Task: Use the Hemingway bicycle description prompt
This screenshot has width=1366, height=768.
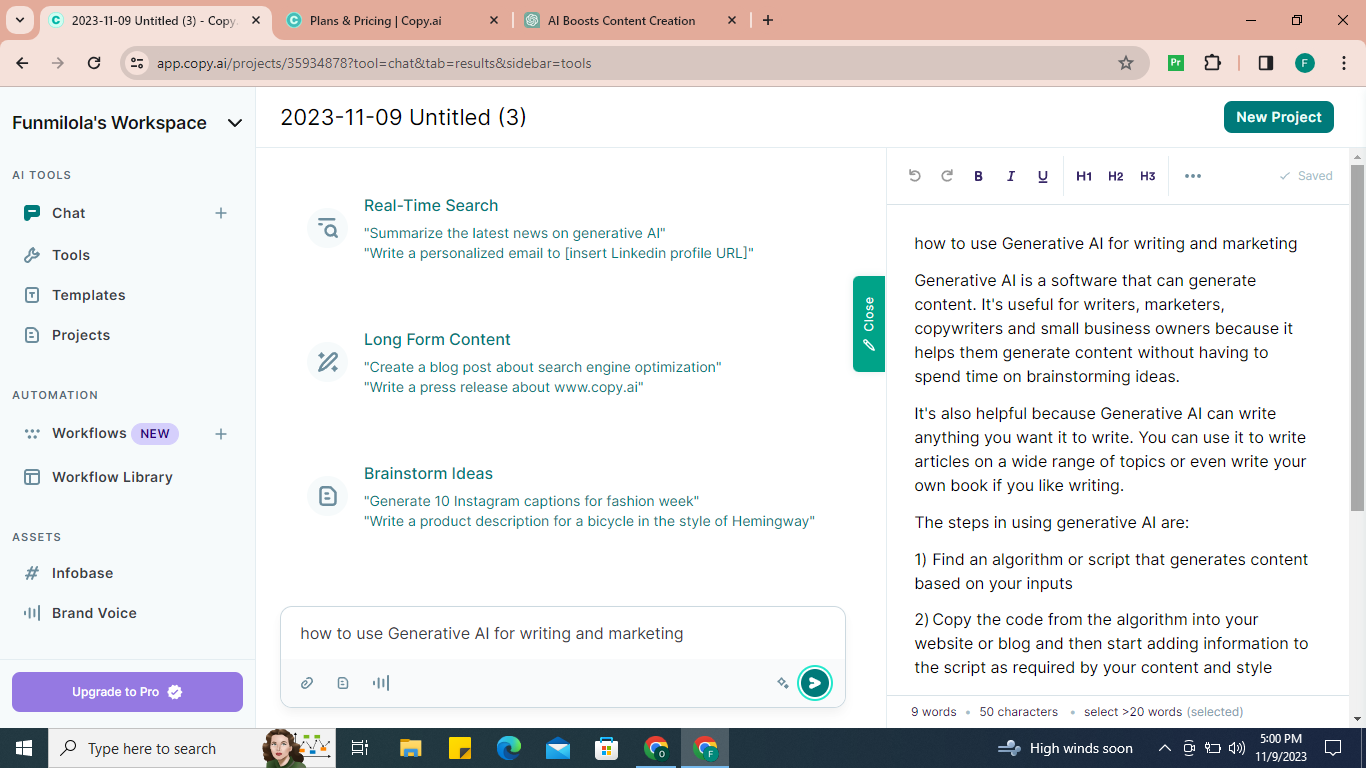Action: tap(589, 521)
